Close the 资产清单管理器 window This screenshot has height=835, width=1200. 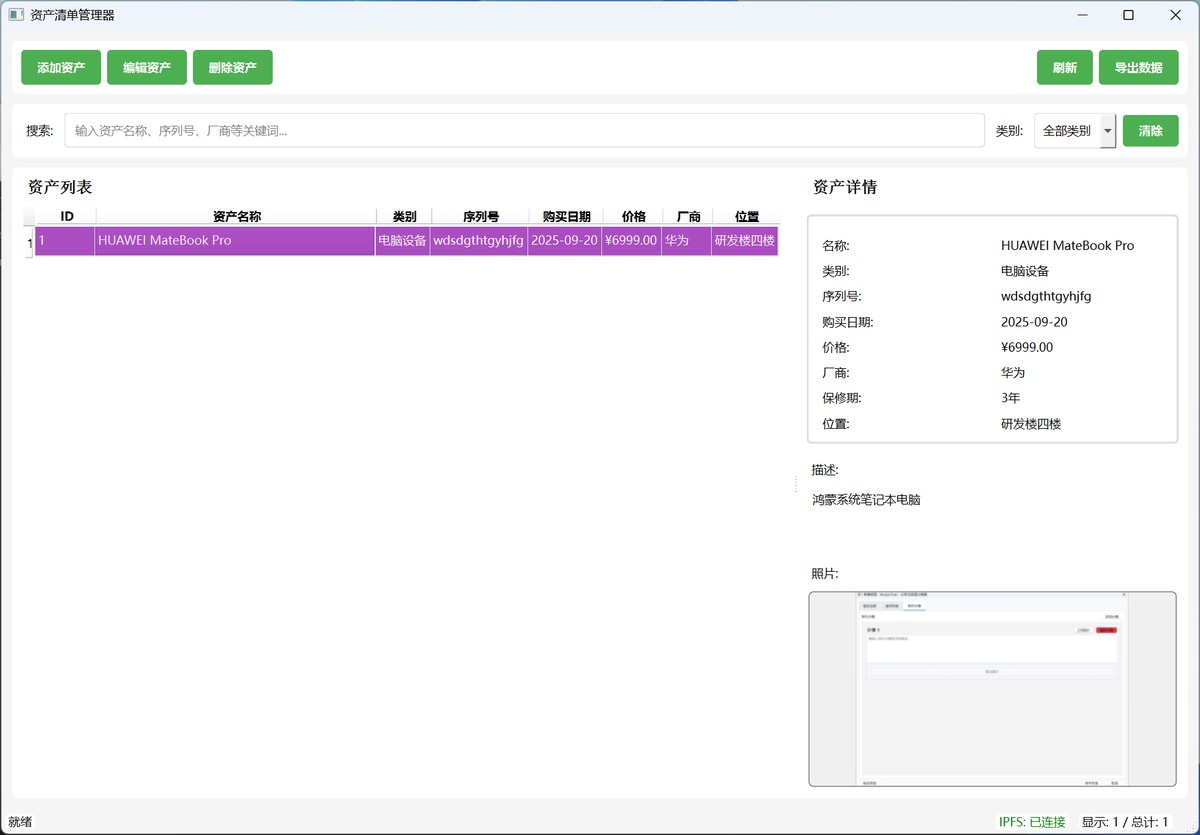pyautogui.click(x=1175, y=15)
